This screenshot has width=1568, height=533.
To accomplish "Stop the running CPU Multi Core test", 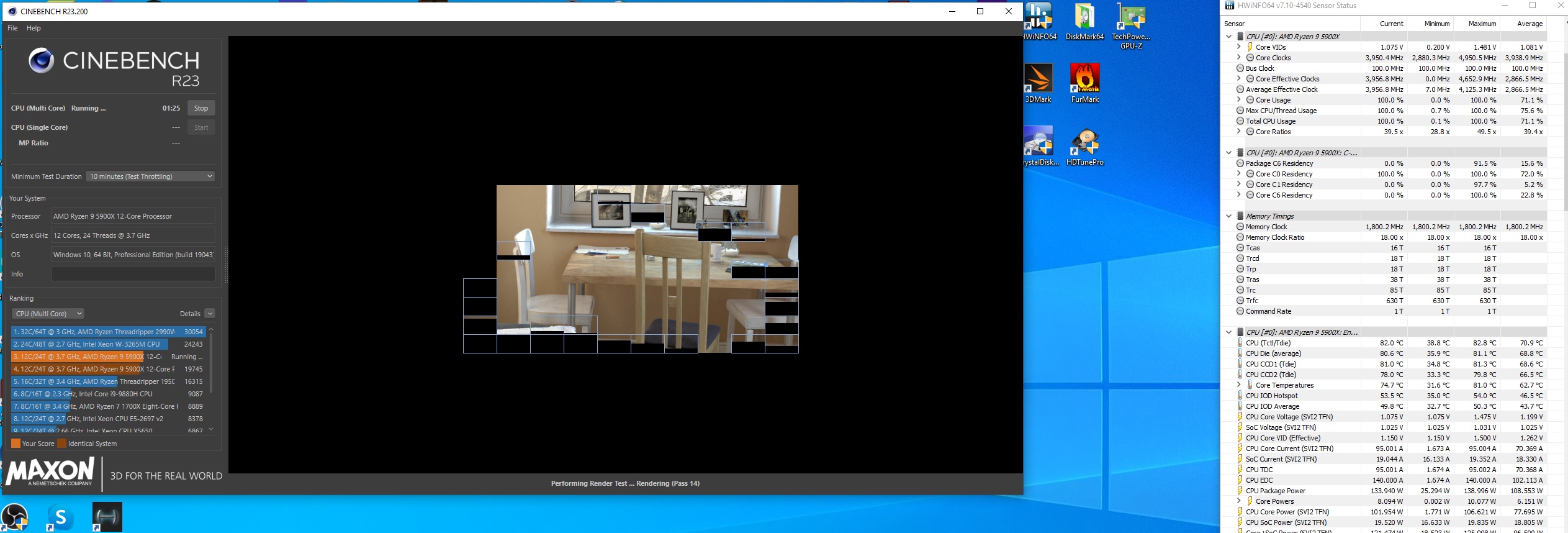I will click(201, 108).
